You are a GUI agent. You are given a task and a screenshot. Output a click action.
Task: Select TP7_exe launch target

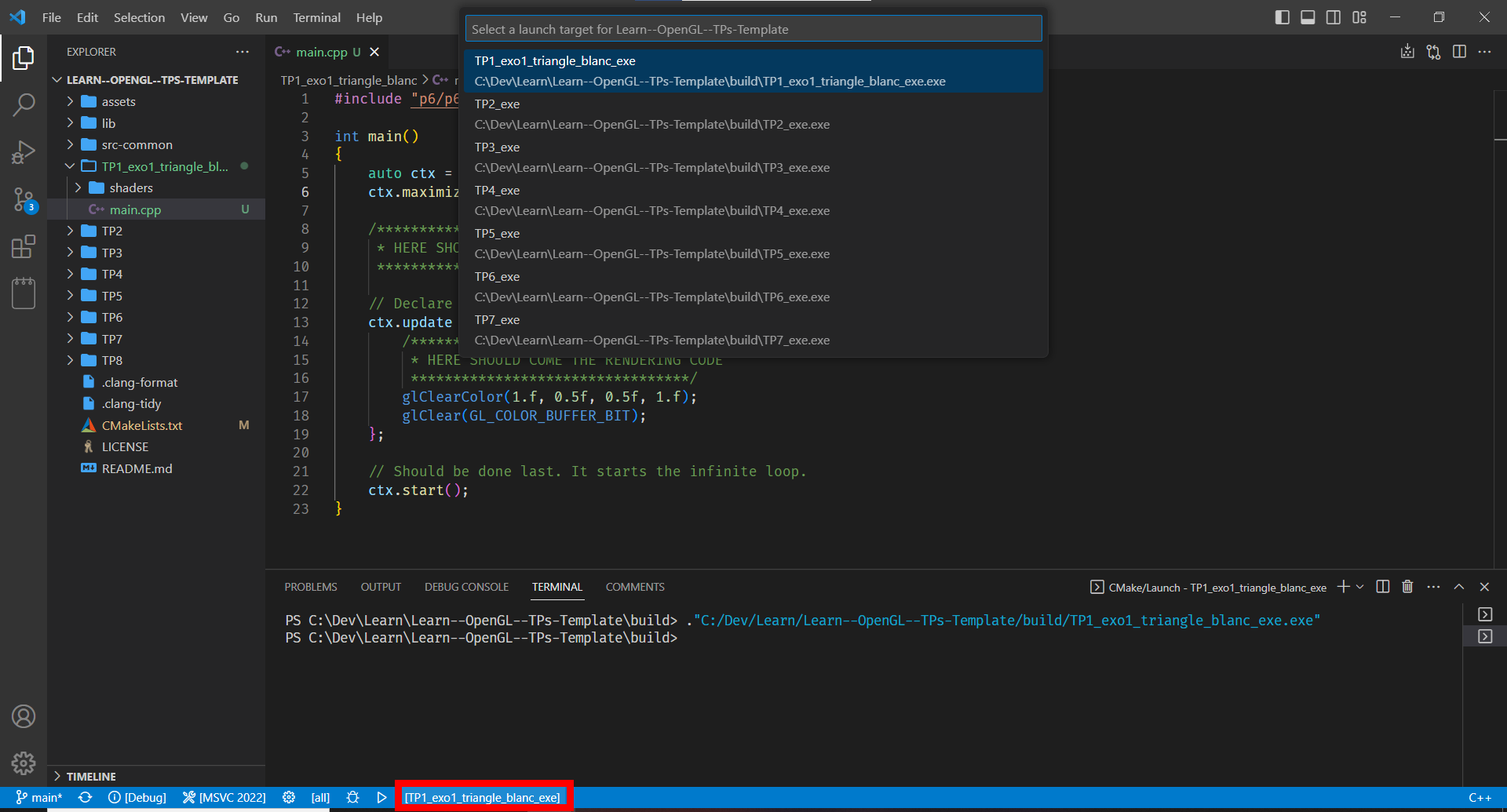(x=753, y=330)
